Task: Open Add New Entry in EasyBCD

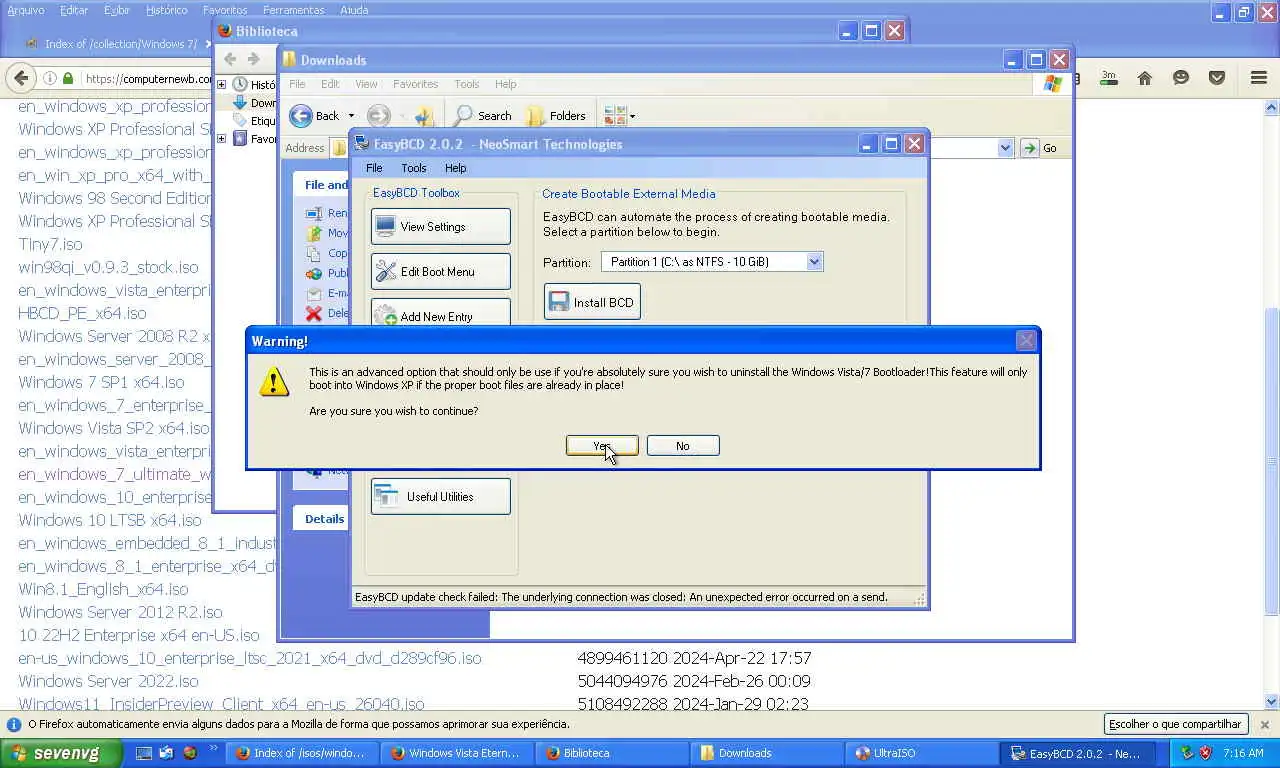Action: pos(440,314)
